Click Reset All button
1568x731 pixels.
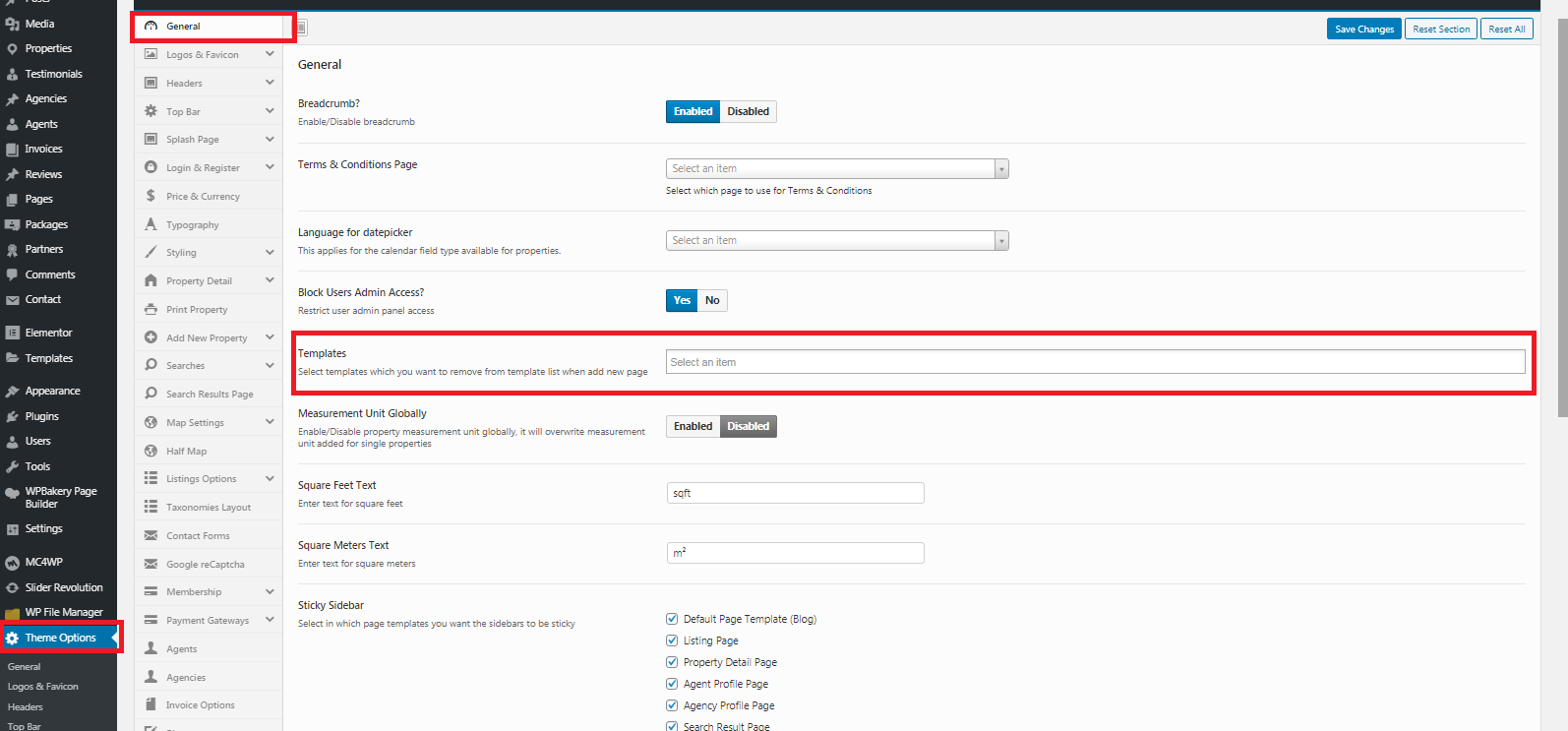[1506, 29]
